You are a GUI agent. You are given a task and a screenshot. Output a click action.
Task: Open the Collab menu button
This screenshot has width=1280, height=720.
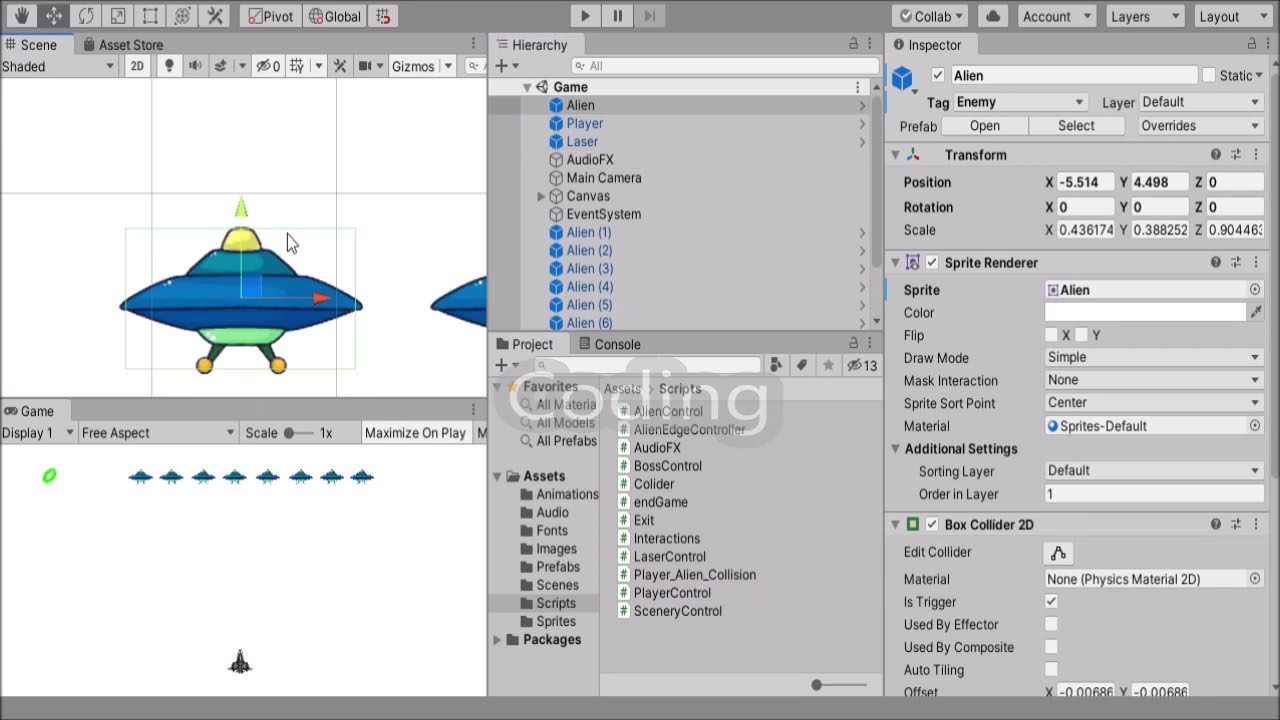930,16
